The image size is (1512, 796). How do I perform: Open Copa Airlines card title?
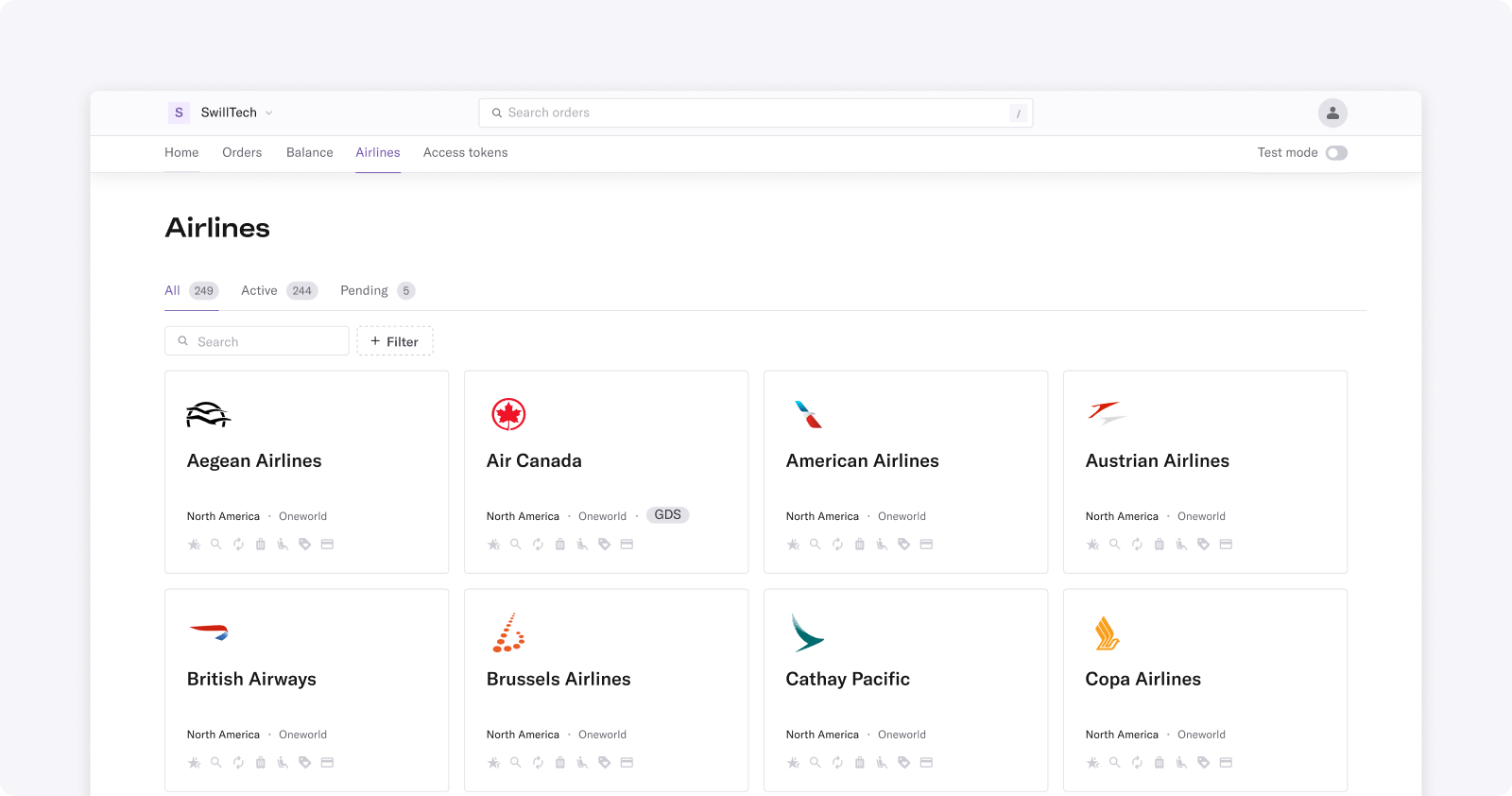(x=1143, y=680)
